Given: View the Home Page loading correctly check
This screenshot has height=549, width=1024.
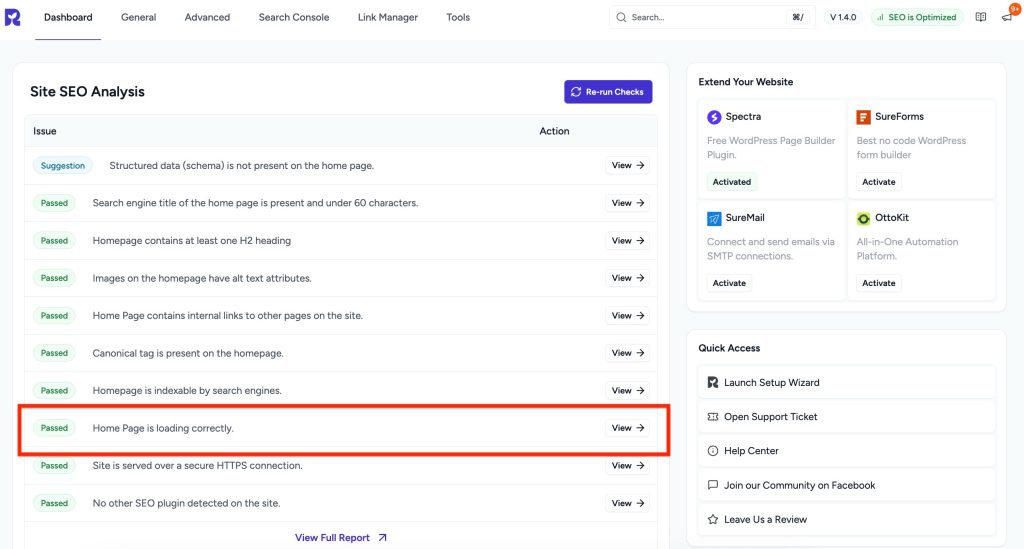Looking at the screenshot, I should click(x=627, y=428).
